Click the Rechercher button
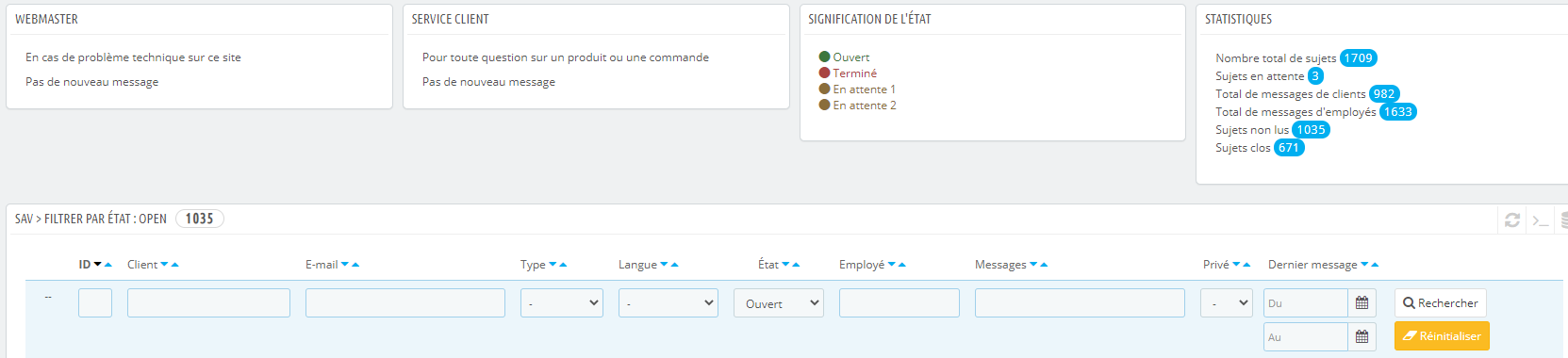The width and height of the screenshot is (1568, 358). click(x=1441, y=302)
